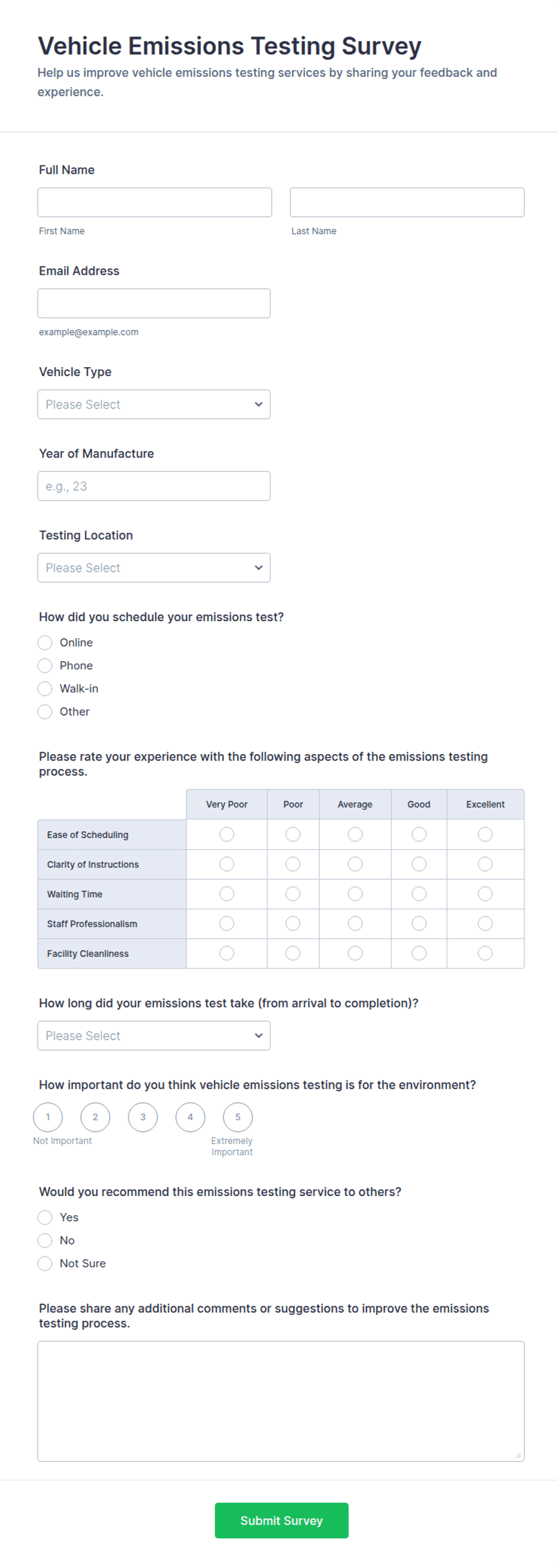Open the emissions test duration dropdown

(x=154, y=1036)
